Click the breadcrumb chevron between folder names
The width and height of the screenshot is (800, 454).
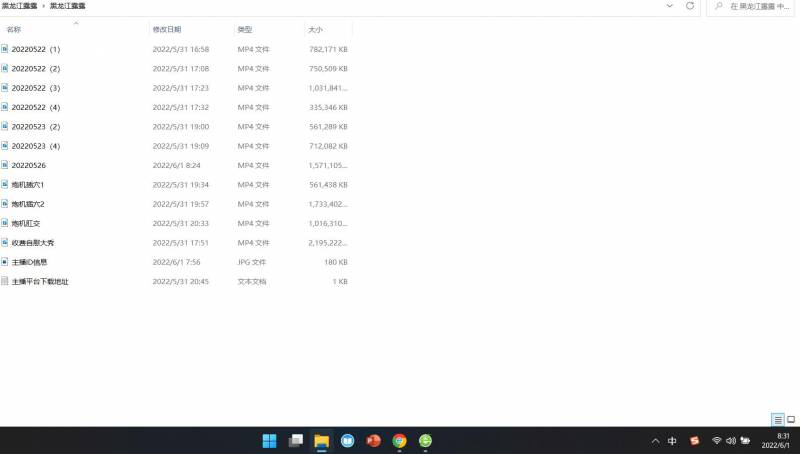pos(44,6)
